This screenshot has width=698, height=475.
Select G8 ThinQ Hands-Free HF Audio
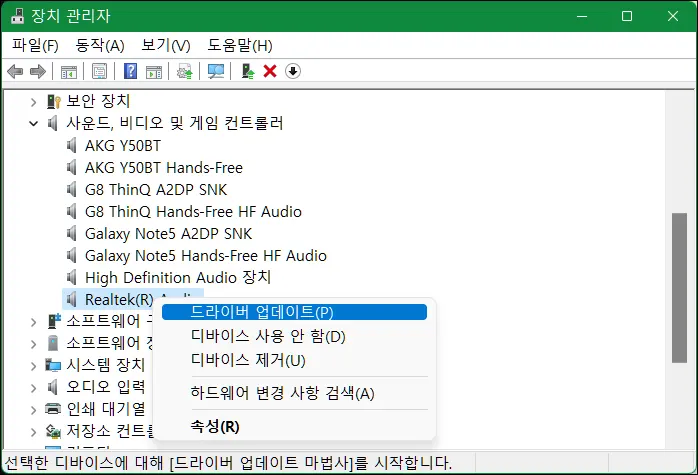(x=193, y=211)
